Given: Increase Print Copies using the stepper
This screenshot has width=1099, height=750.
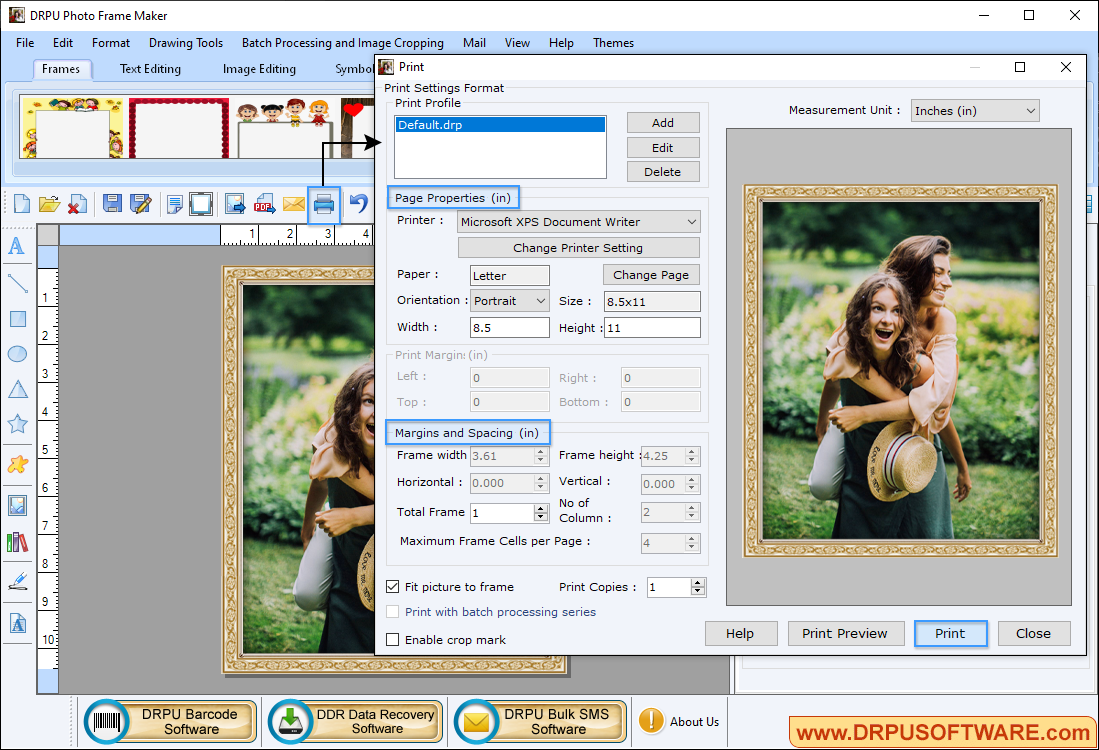Looking at the screenshot, I should click(698, 582).
